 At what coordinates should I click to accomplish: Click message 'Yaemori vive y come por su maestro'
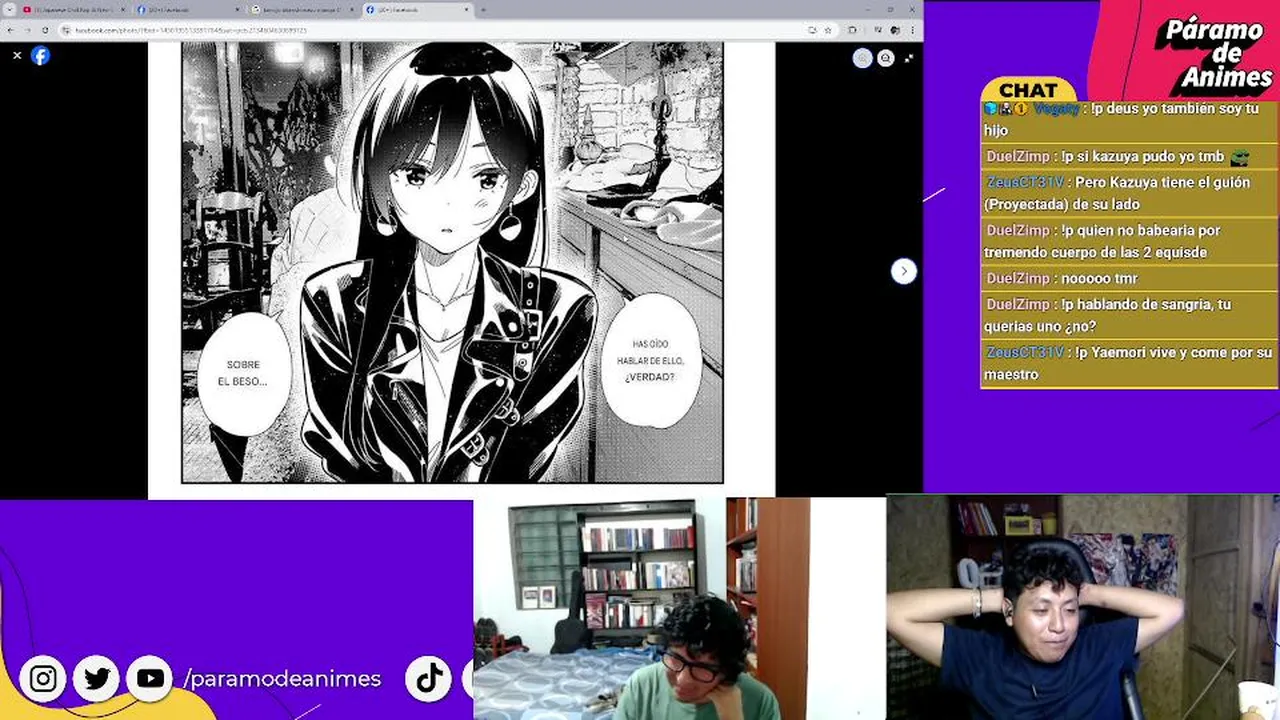tap(1129, 363)
